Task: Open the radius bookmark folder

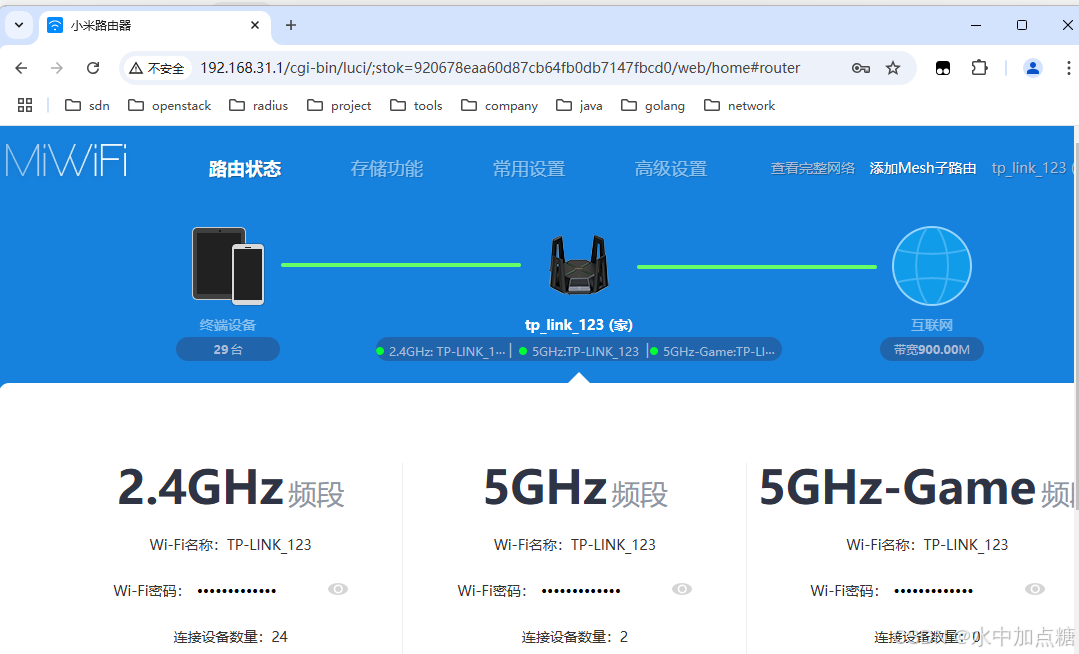Action: (259, 105)
